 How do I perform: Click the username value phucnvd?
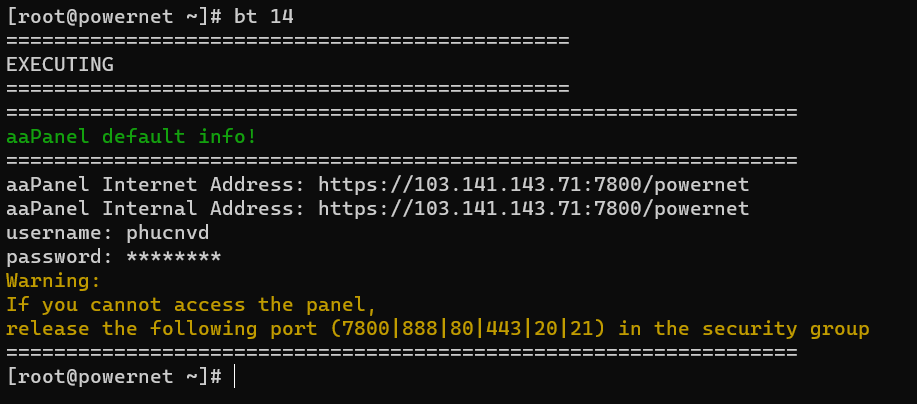coord(167,233)
